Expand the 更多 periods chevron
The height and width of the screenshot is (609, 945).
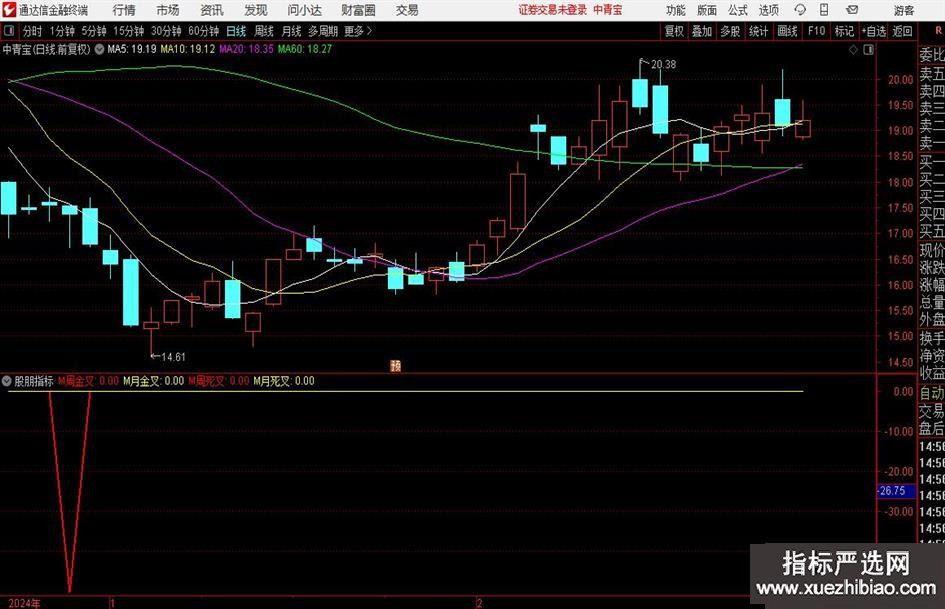pos(358,31)
